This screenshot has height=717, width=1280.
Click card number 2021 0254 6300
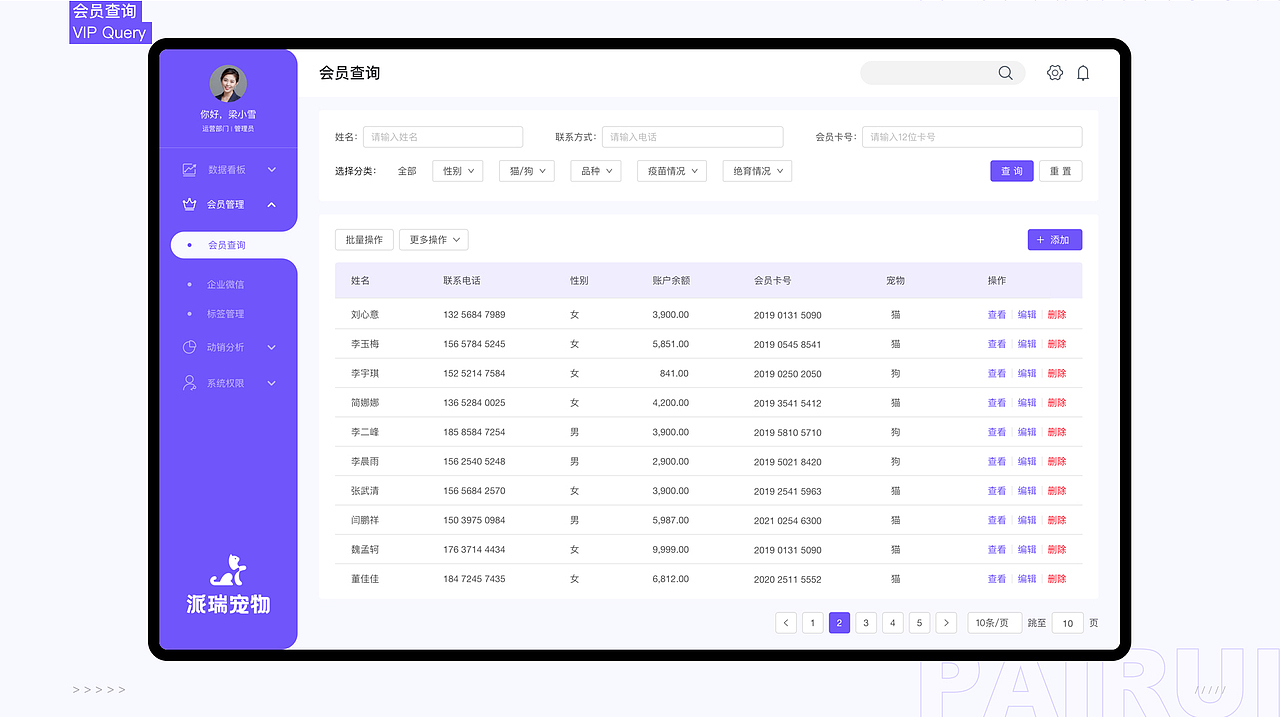(788, 521)
